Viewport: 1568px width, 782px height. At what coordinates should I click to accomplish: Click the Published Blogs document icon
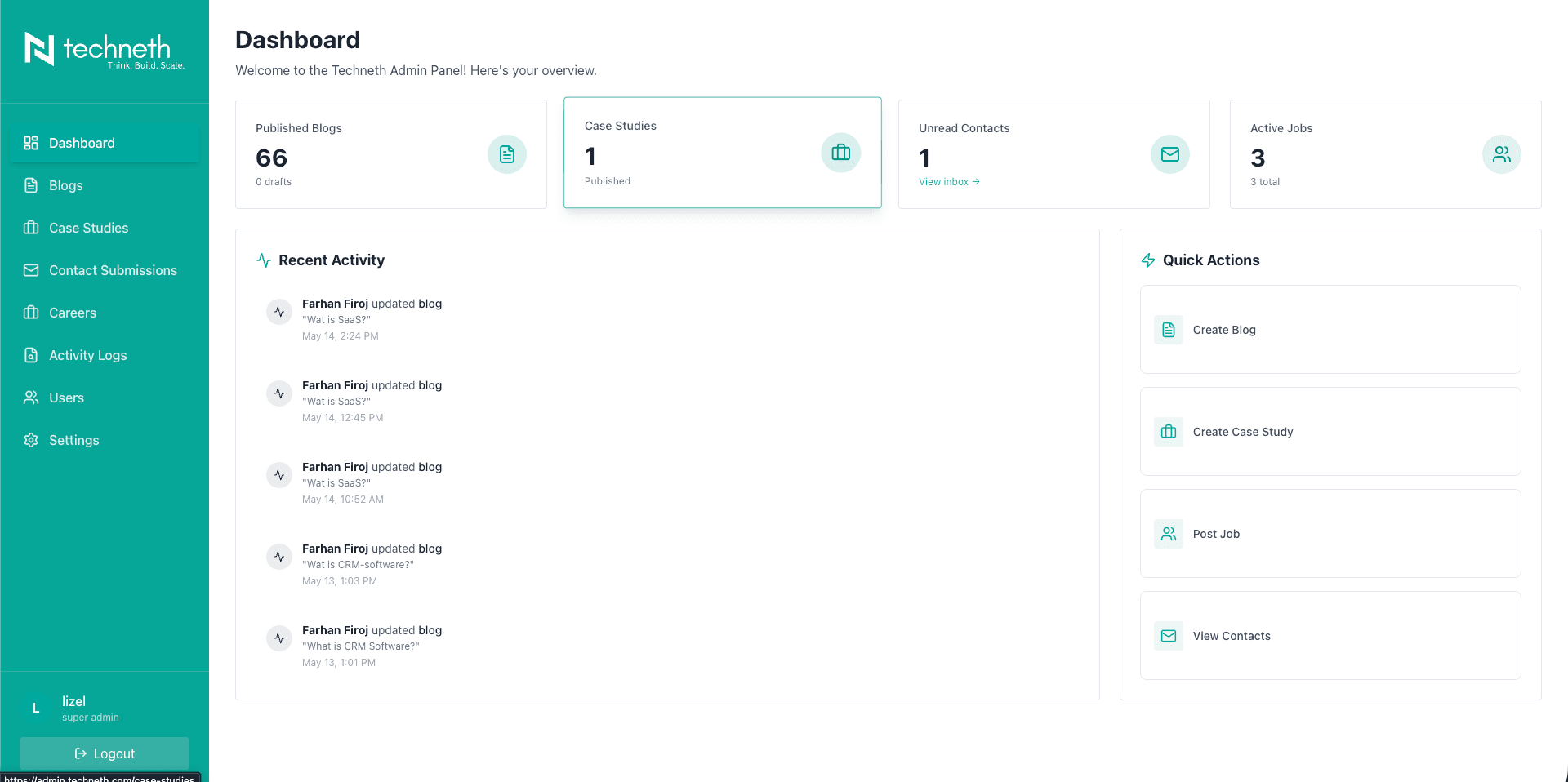pos(507,154)
